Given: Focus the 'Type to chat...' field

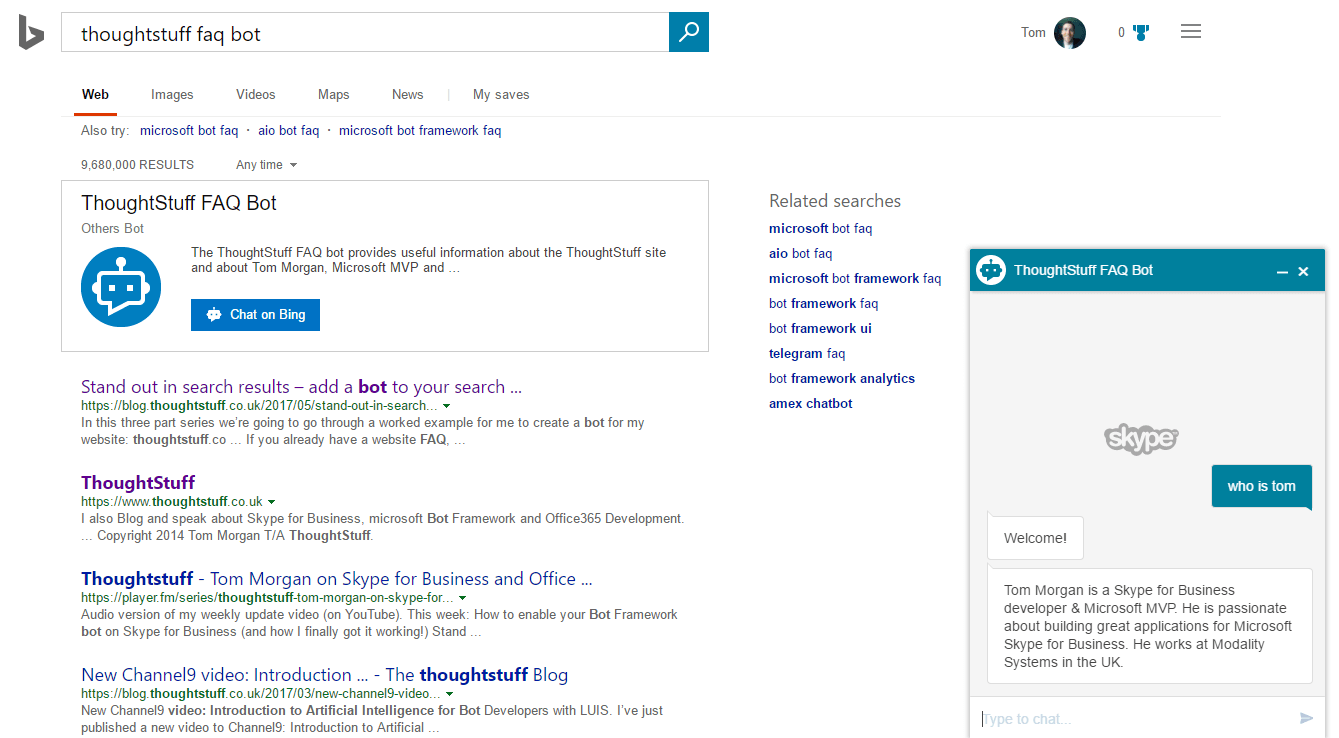Looking at the screenshot, I should tap(1135, 718).
